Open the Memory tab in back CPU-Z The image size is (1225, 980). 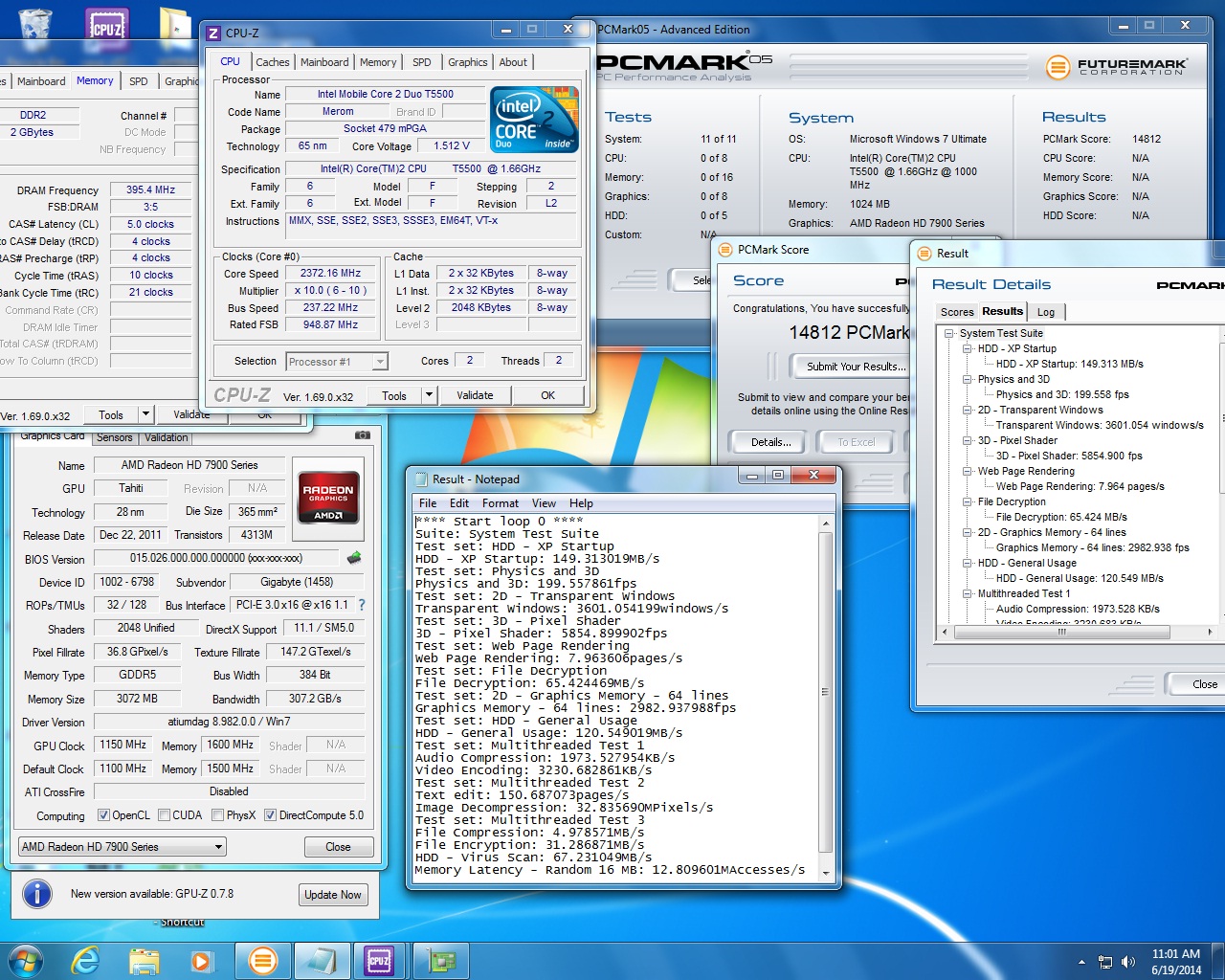pos(95,81)
